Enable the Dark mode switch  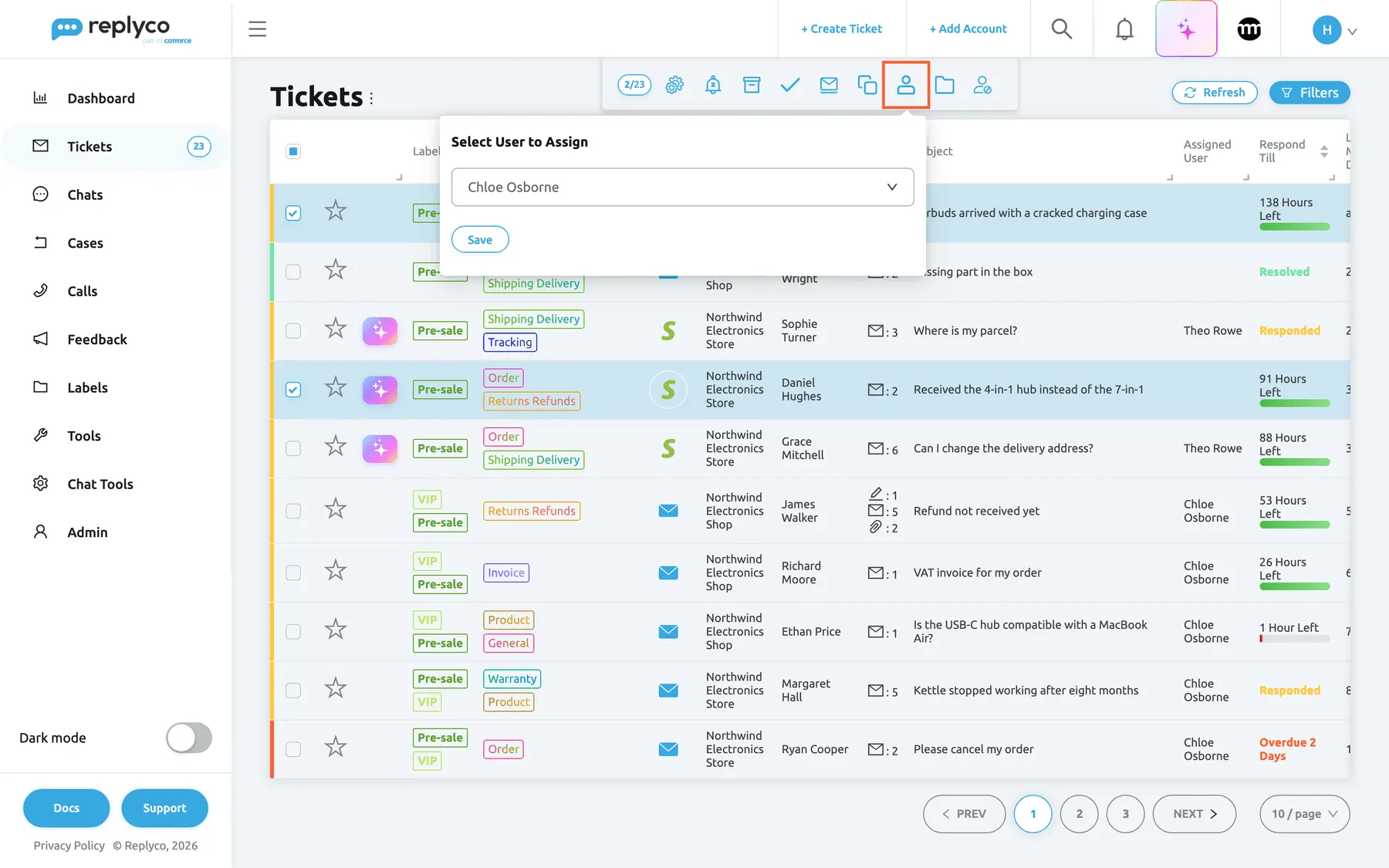click(189, 738)
